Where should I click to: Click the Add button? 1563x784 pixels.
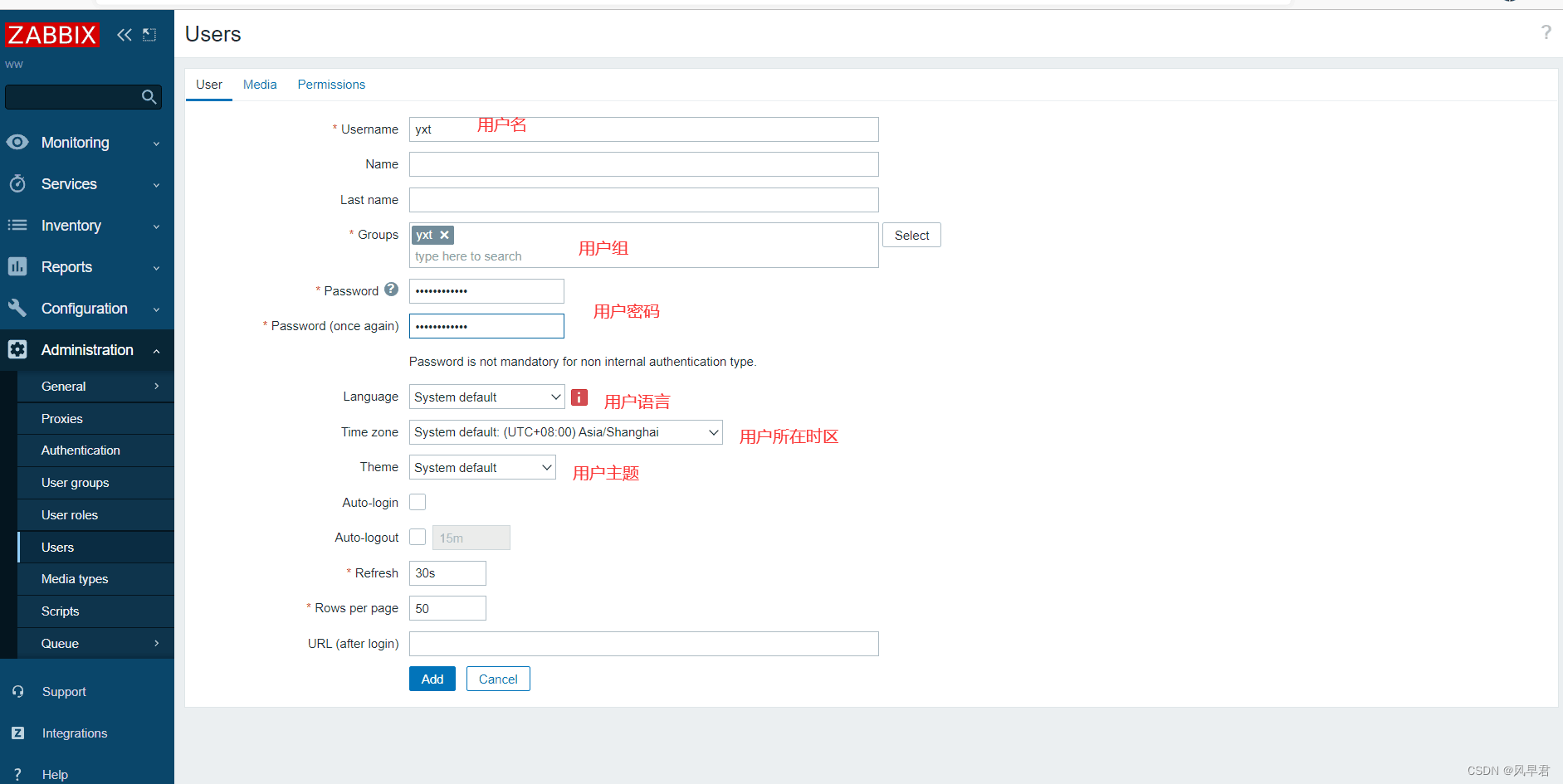coord(432,679)
